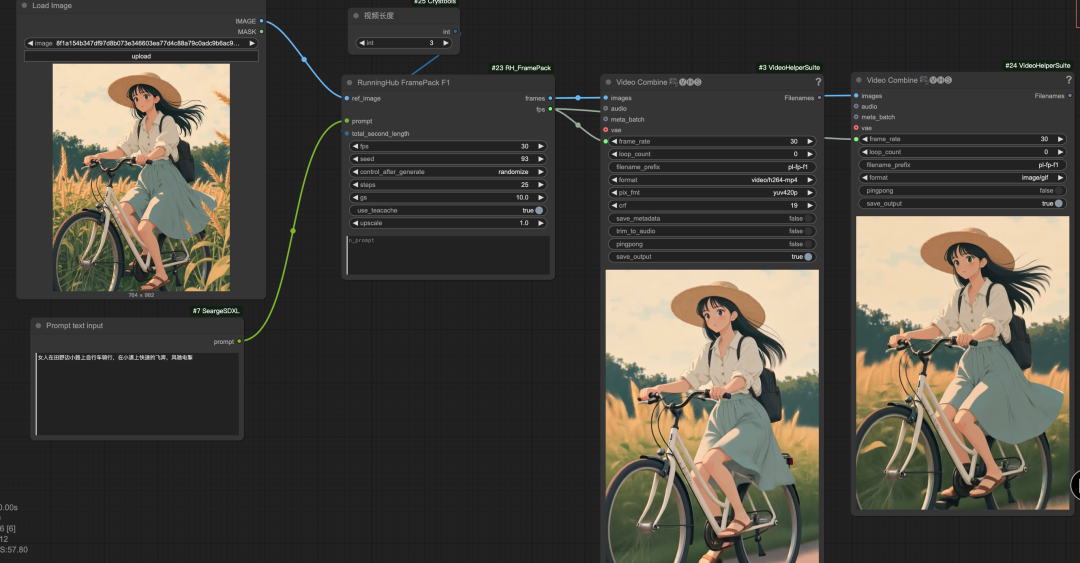Click the crf value slider field
Viewport: 1080px width, 563px height.
click(x=712, y=205)
